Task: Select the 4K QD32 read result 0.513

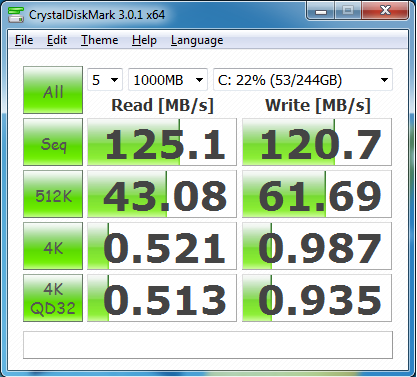Action: click(x=162, y=298)
